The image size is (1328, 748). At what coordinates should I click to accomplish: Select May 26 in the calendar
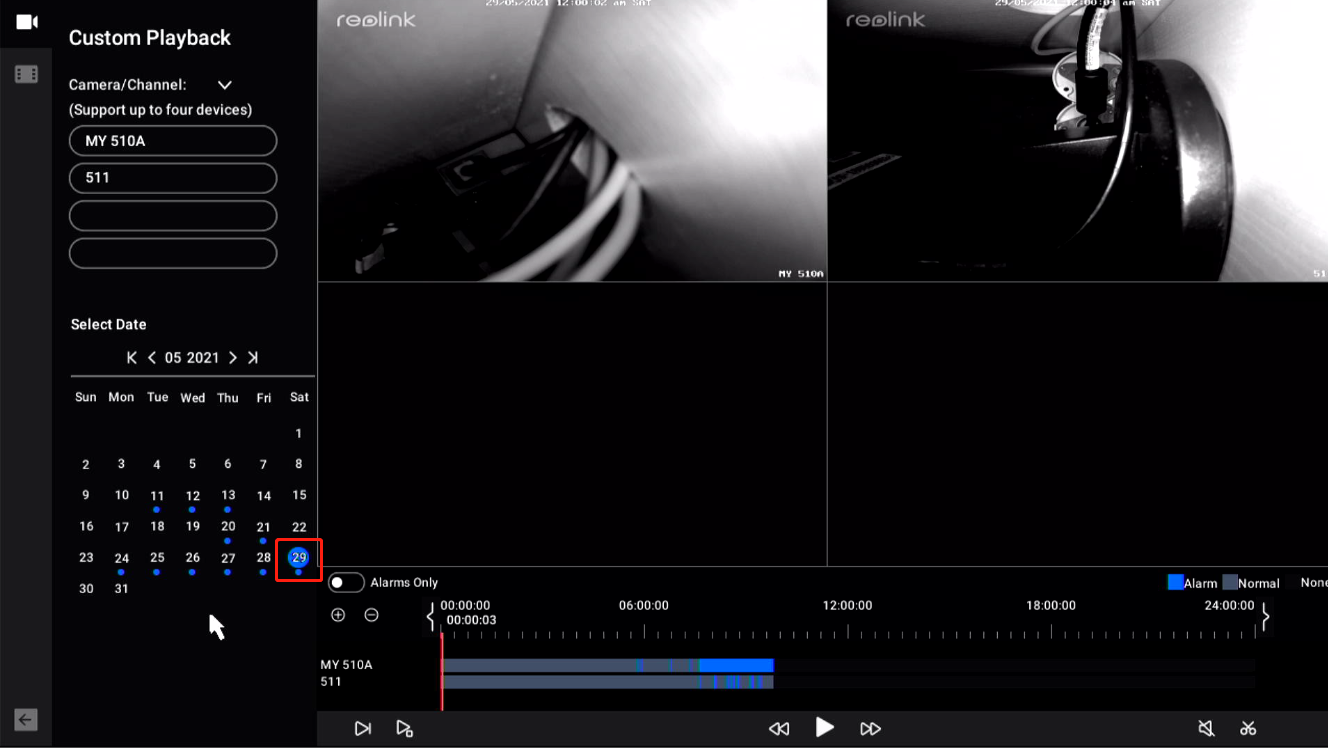coord(192,557)
